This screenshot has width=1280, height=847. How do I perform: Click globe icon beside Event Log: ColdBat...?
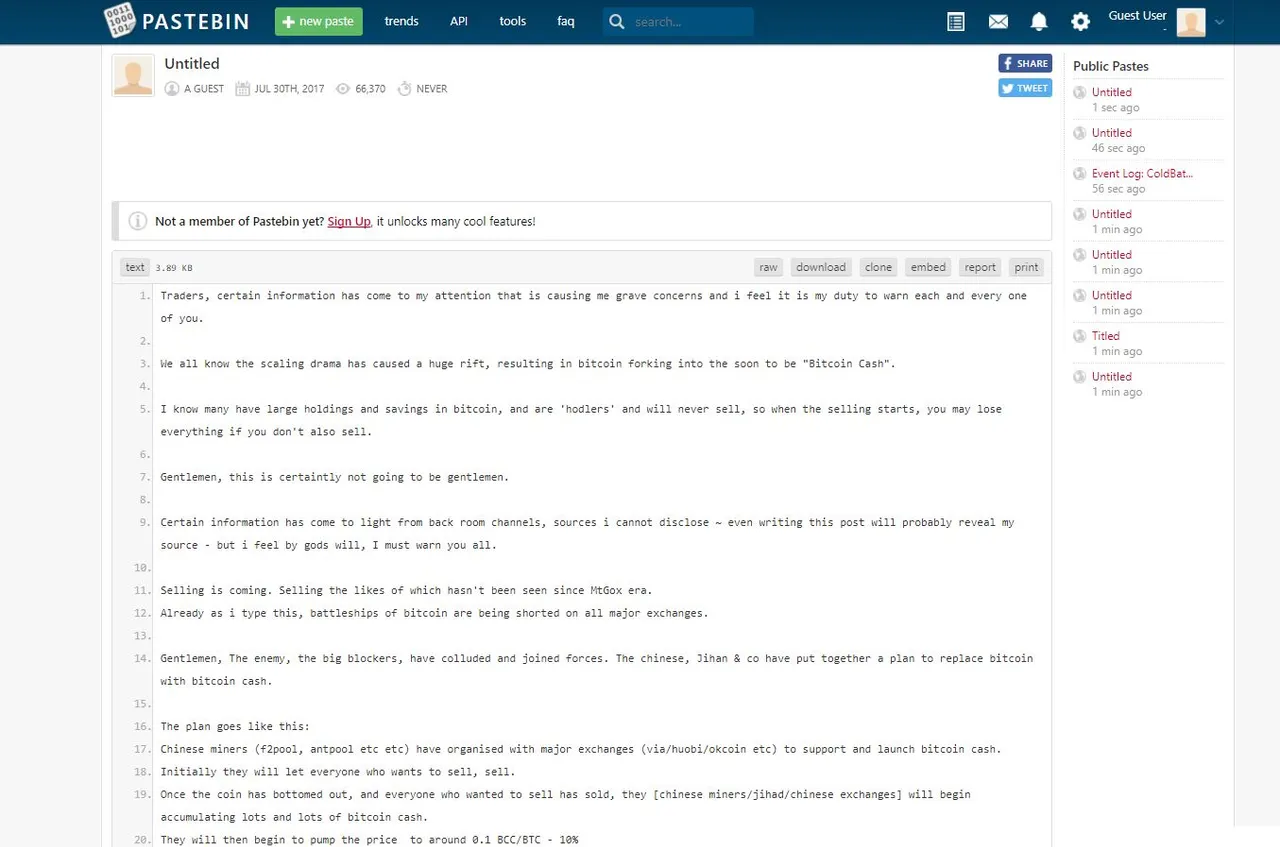pyautogui.click(x=1080, y=174)
